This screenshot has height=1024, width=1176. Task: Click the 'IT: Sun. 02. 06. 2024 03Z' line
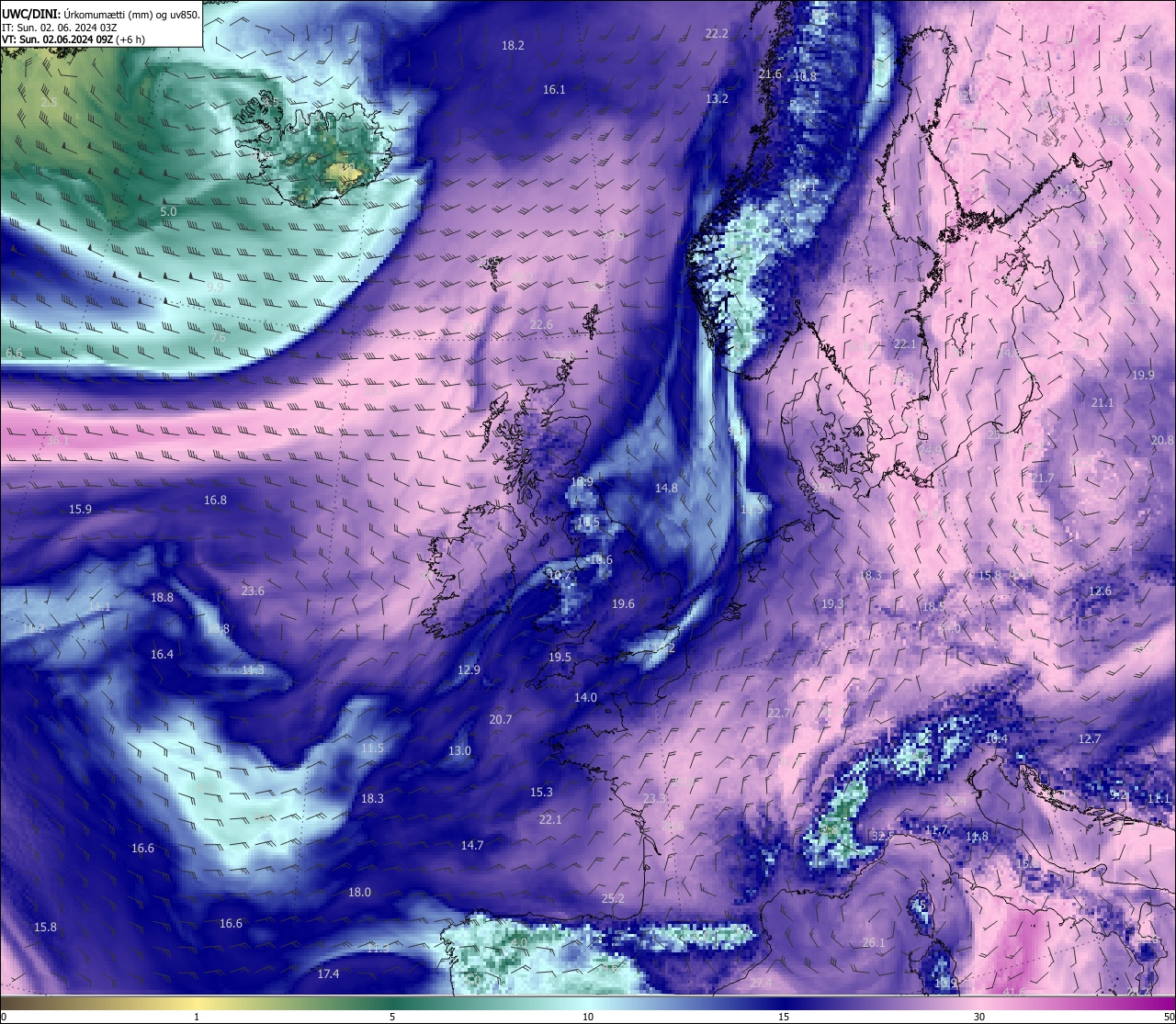59,27
